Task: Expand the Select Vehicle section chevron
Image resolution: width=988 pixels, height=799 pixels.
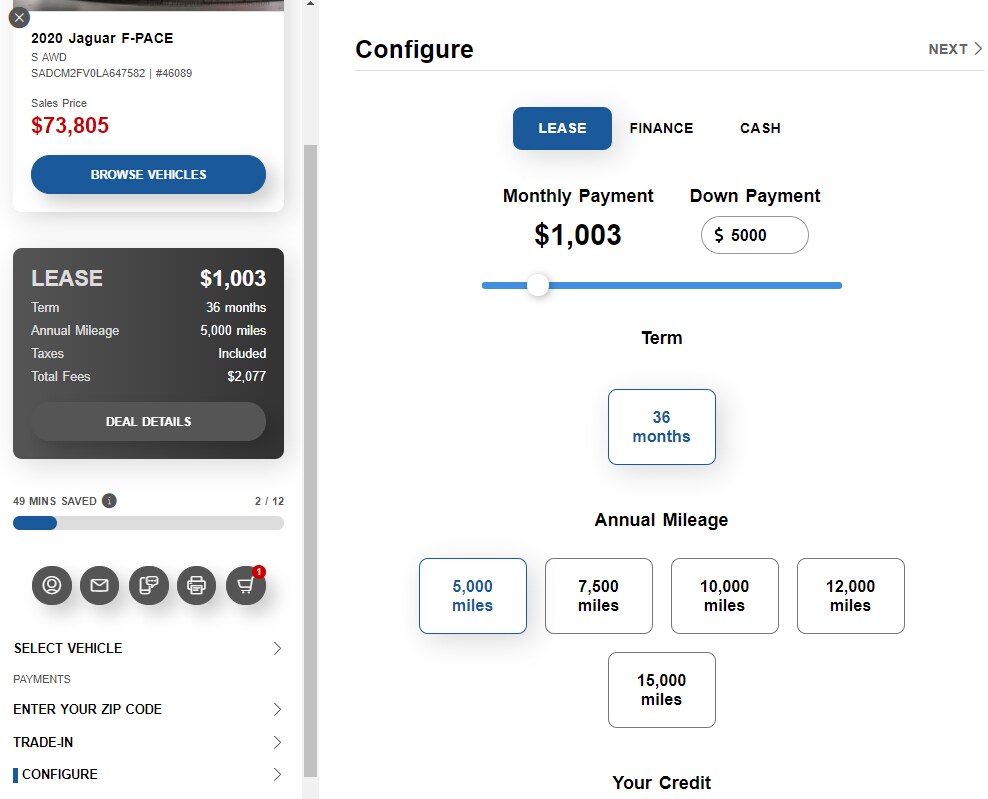Action: pos(277,648)
